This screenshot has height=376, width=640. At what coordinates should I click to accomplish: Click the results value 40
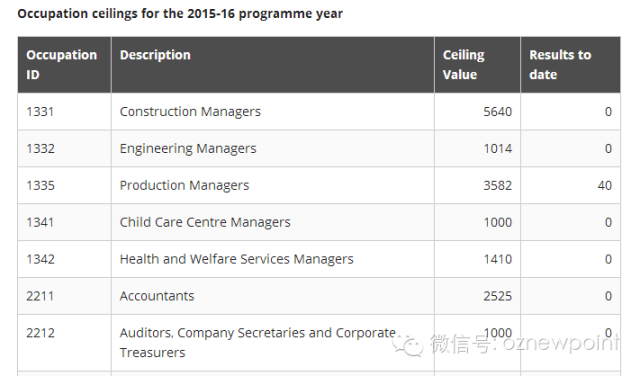604,185
